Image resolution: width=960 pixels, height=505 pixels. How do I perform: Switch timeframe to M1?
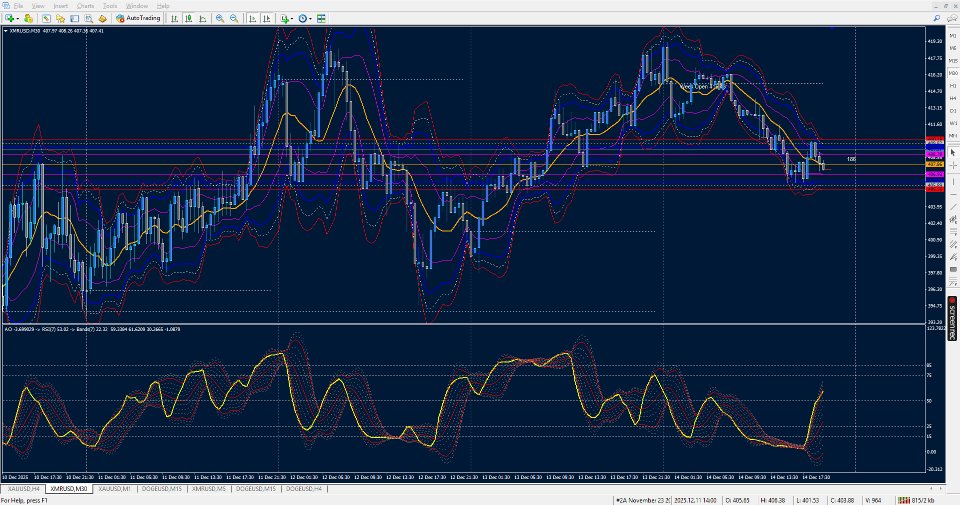coord(953,36)
